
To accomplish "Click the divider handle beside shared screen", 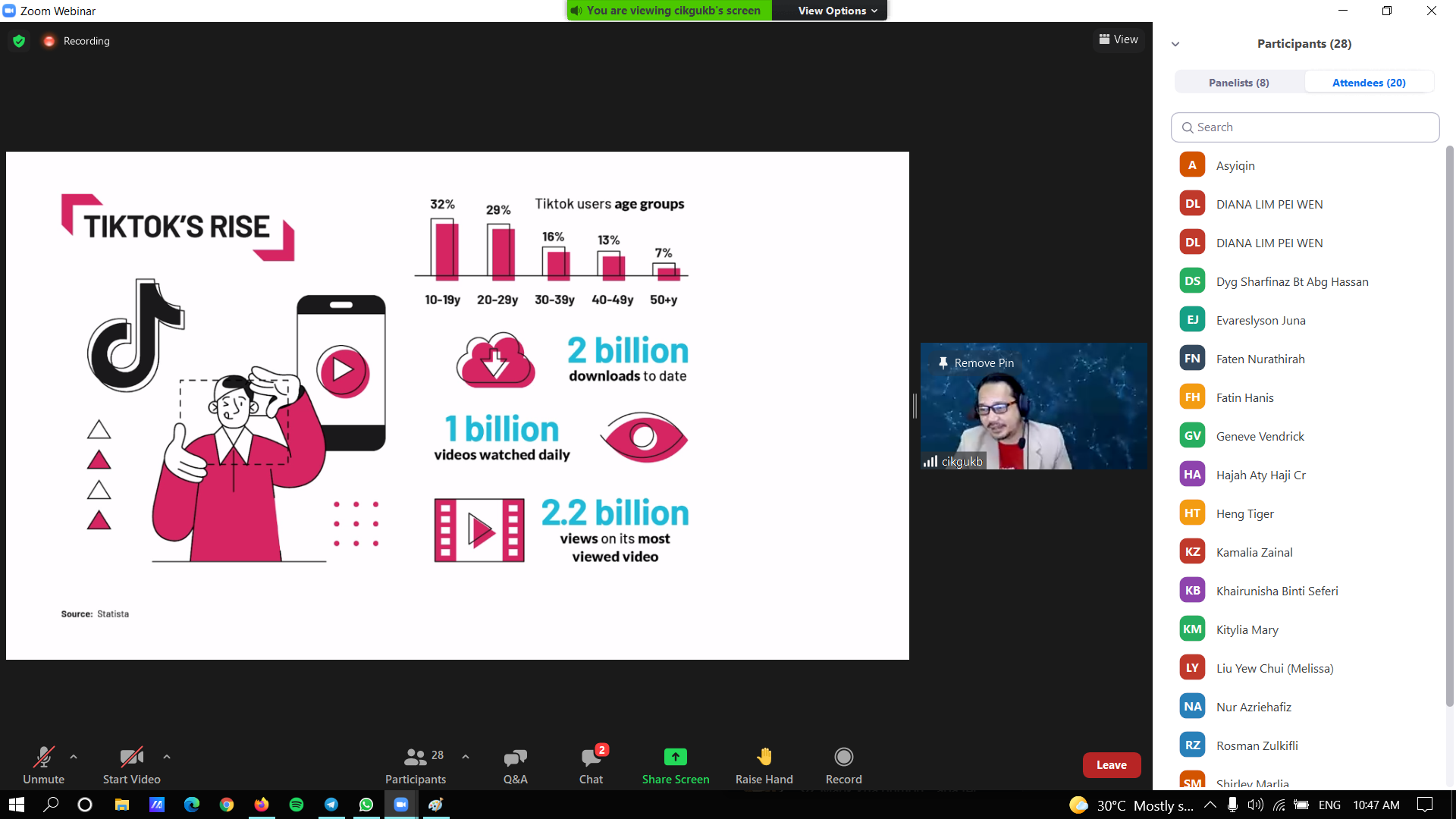I will (915, 406).
